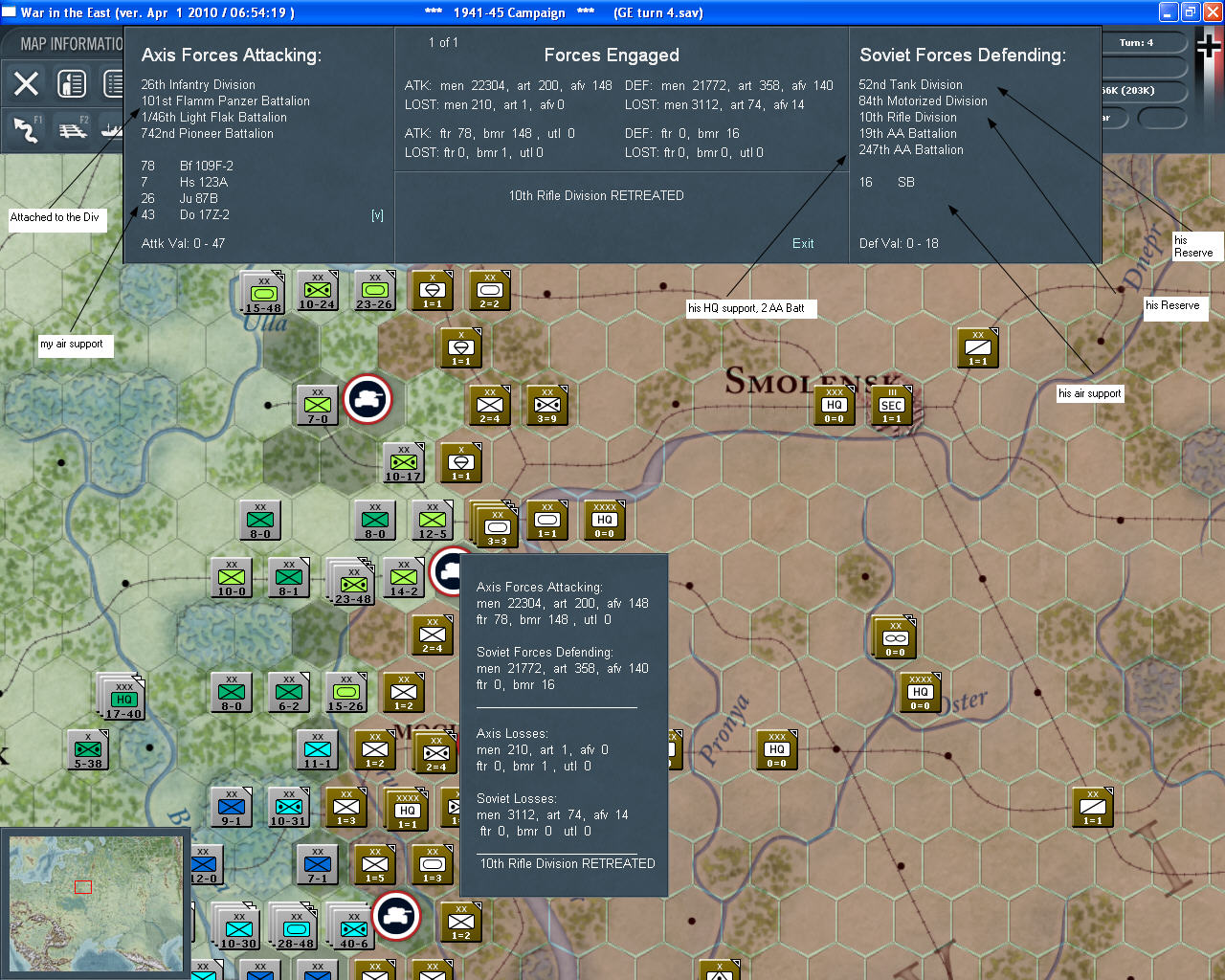Expand the [v] attacker details toggle
Screen dimensions: 1225x980
pyautogui.click(x=377, y=215)
